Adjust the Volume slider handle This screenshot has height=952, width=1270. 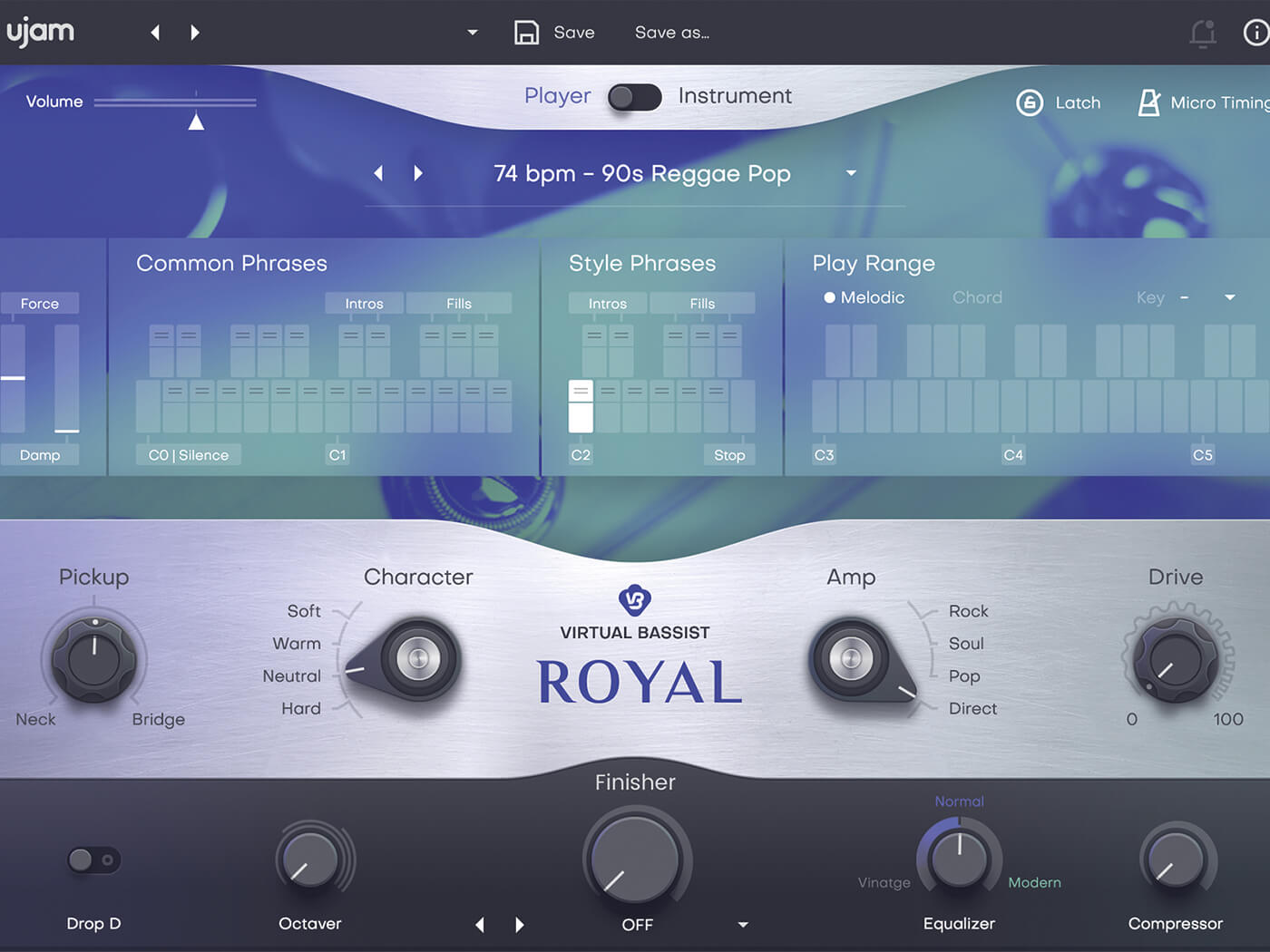click(196, 121)
